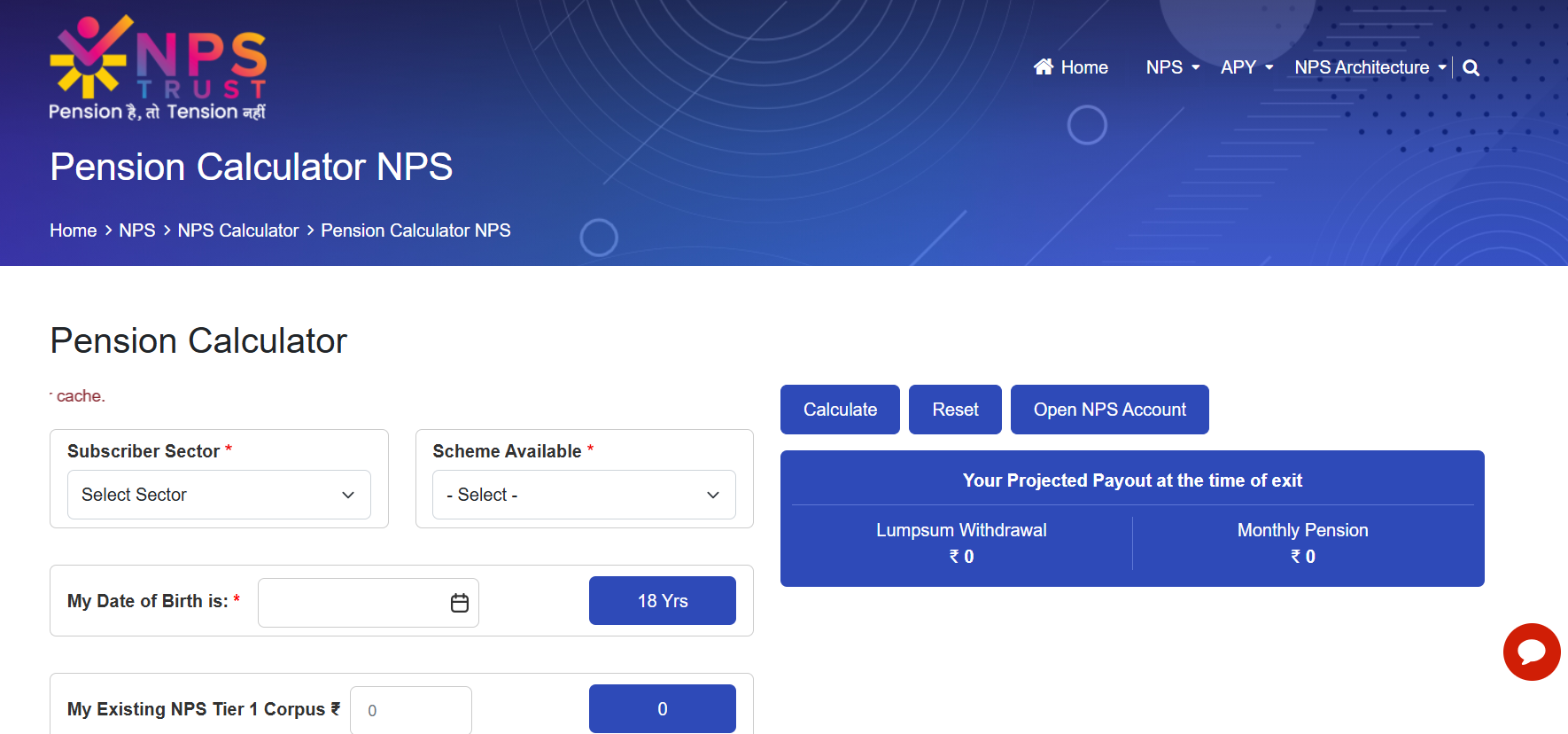Expand the APY navigation menu
The image size is (1568, 734).
pos(1247,67)
